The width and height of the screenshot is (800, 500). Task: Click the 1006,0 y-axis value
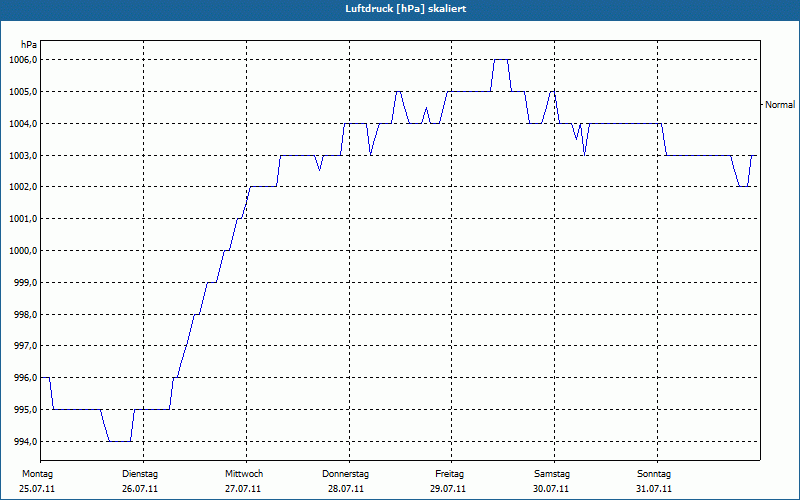23,60
